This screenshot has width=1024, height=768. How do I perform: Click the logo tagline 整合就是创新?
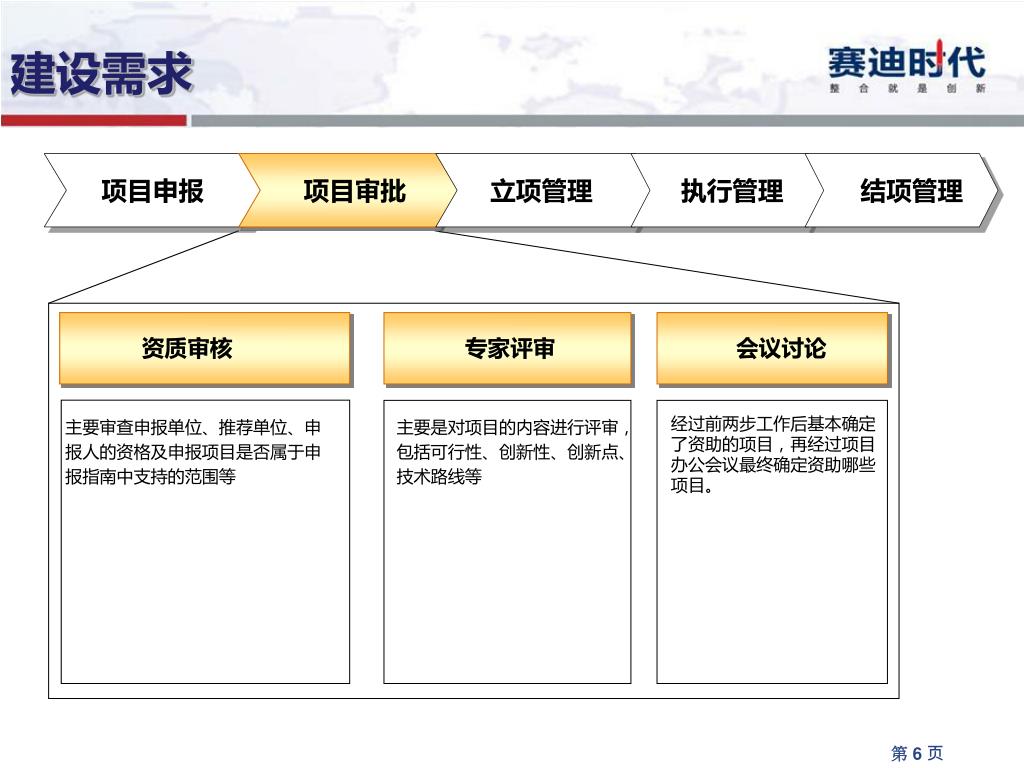coord(907,88)
